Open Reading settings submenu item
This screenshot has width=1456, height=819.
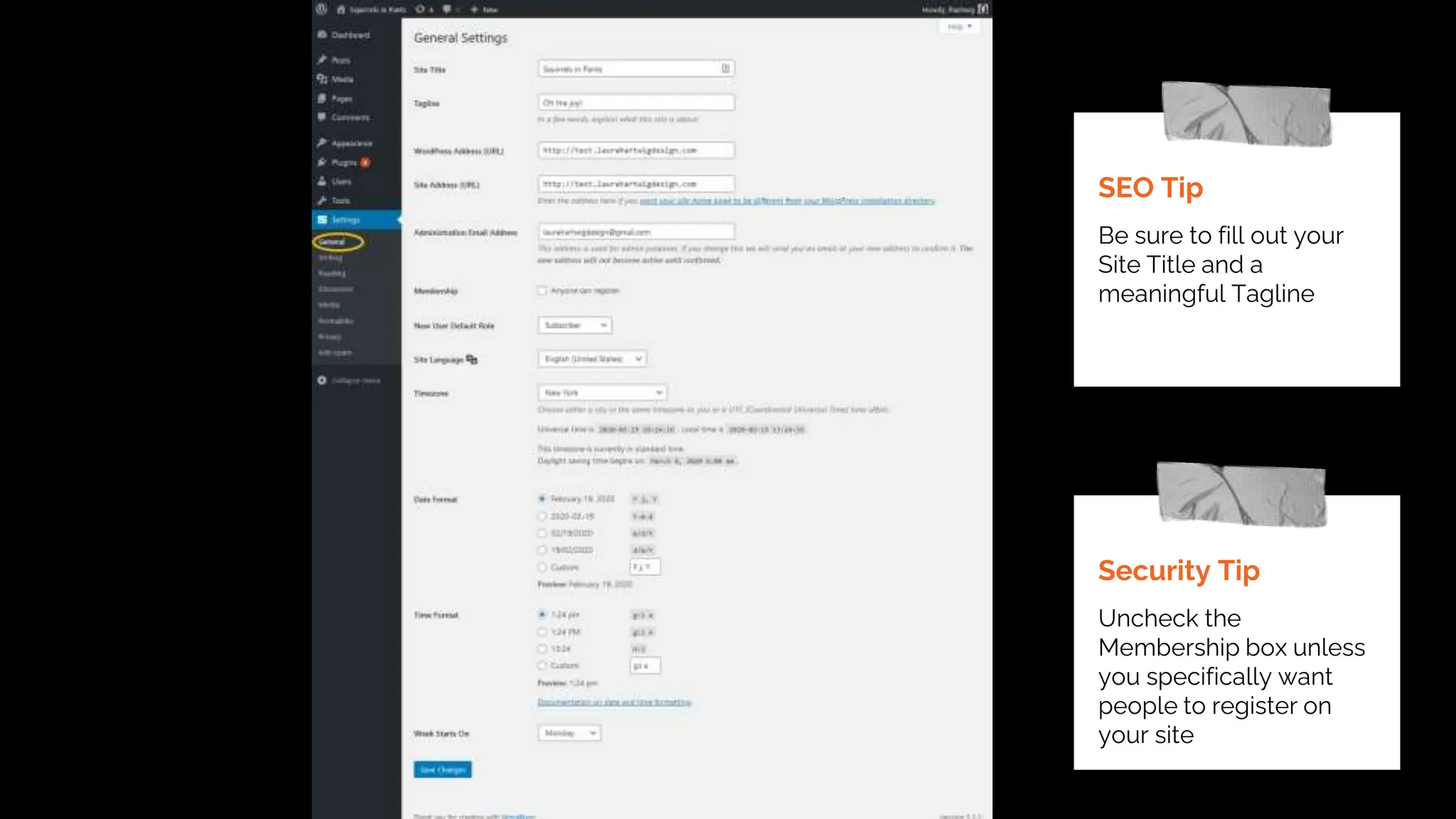(x=332, y=273)
